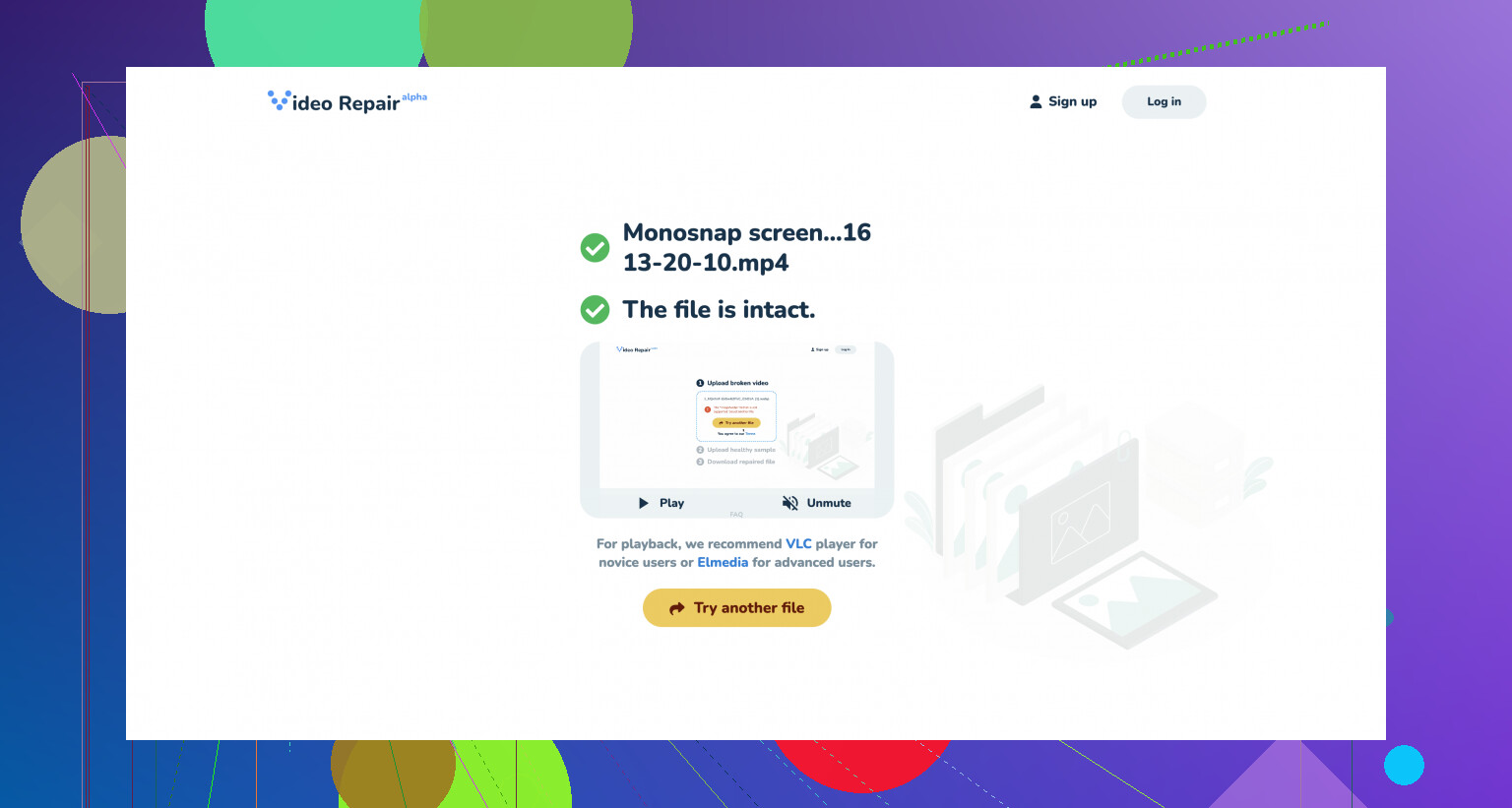Screen dimensions: 1512x808
Task: Click the alpha superscript badge beside the logo
Action: [x=414, y=96]
